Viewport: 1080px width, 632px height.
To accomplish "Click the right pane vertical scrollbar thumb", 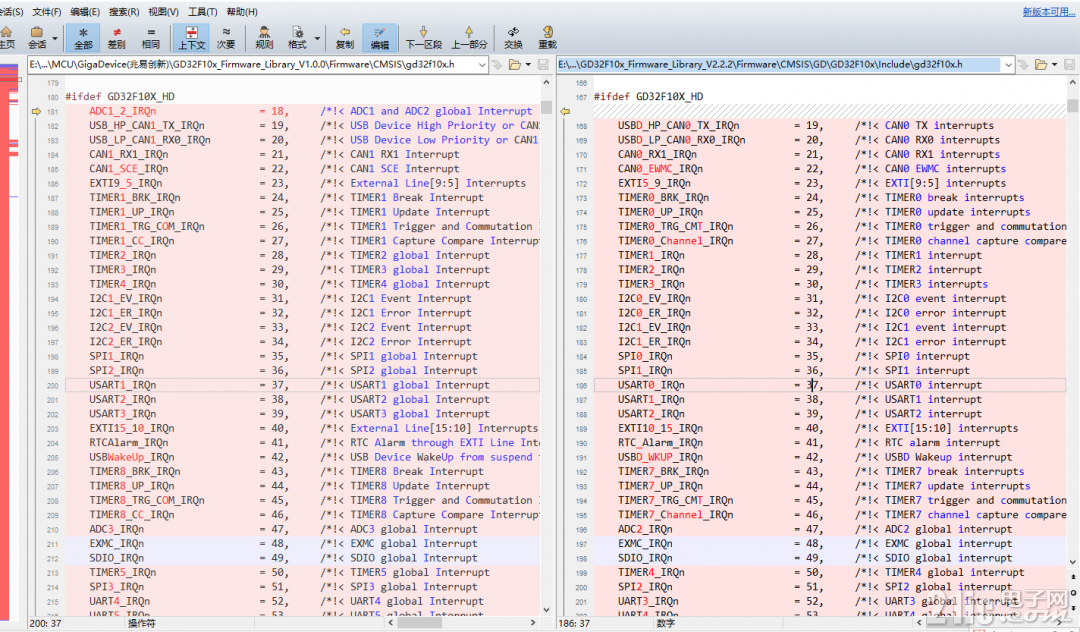I will [1072, 106].
